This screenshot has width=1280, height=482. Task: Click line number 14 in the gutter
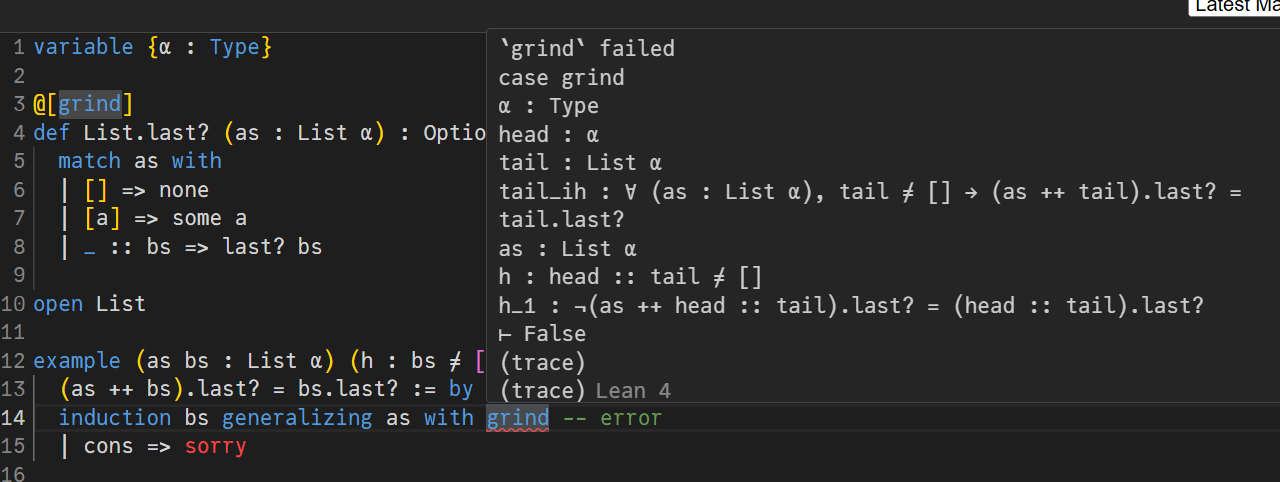pos(13,418)
